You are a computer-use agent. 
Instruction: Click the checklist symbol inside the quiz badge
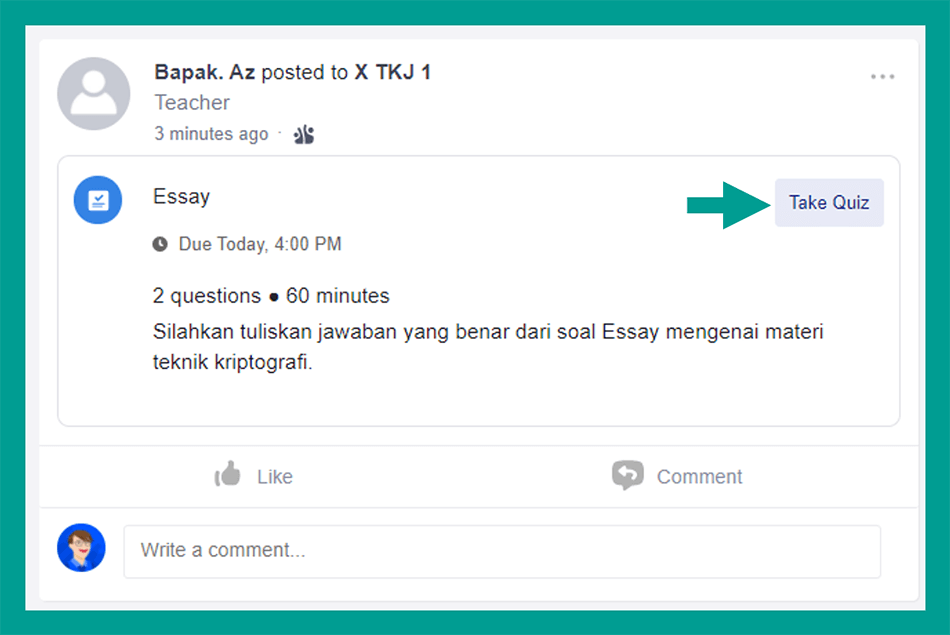coord(97,200)
